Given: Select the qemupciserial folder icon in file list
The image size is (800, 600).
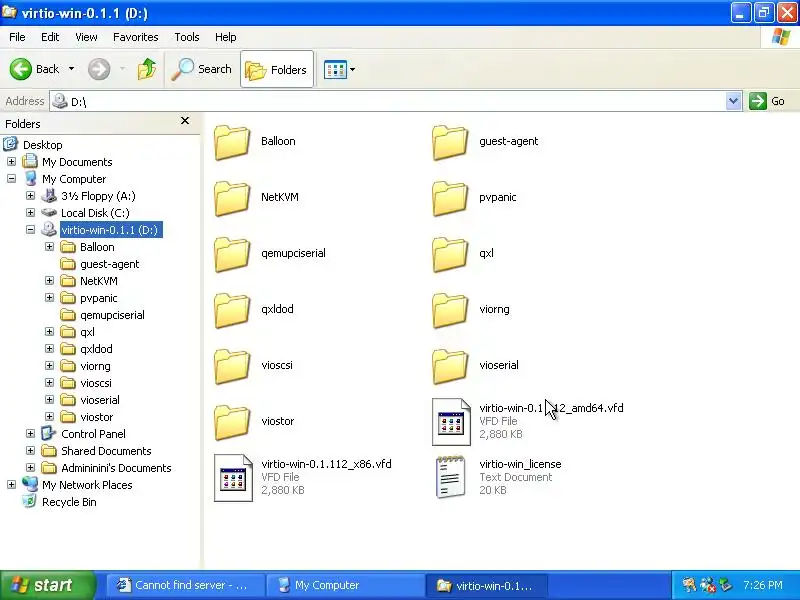Looking at the screenshot, I should (x=232, y=255).
